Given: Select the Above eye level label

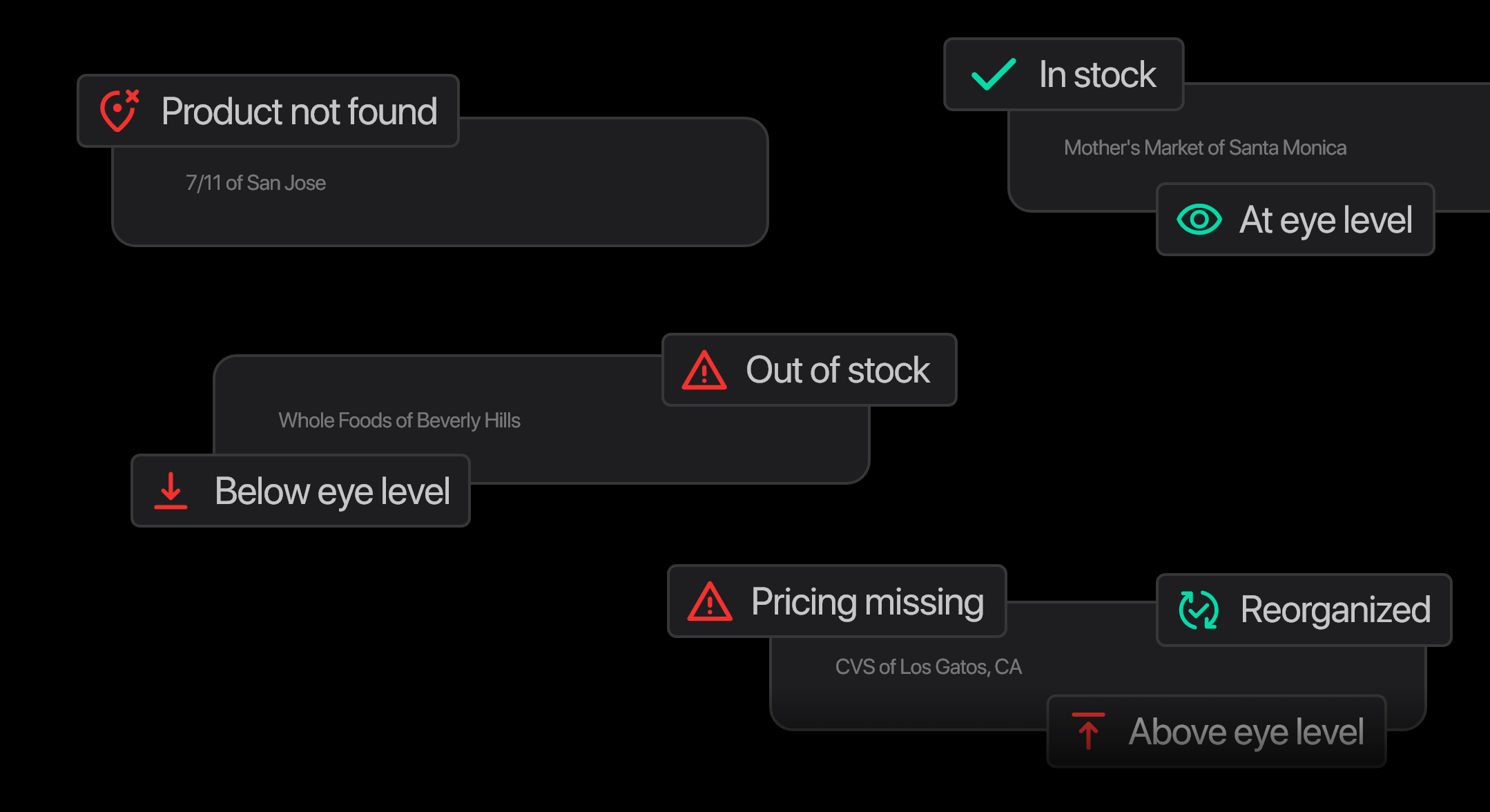Looking at the screenshot, I should click(x=1246, y=732).
